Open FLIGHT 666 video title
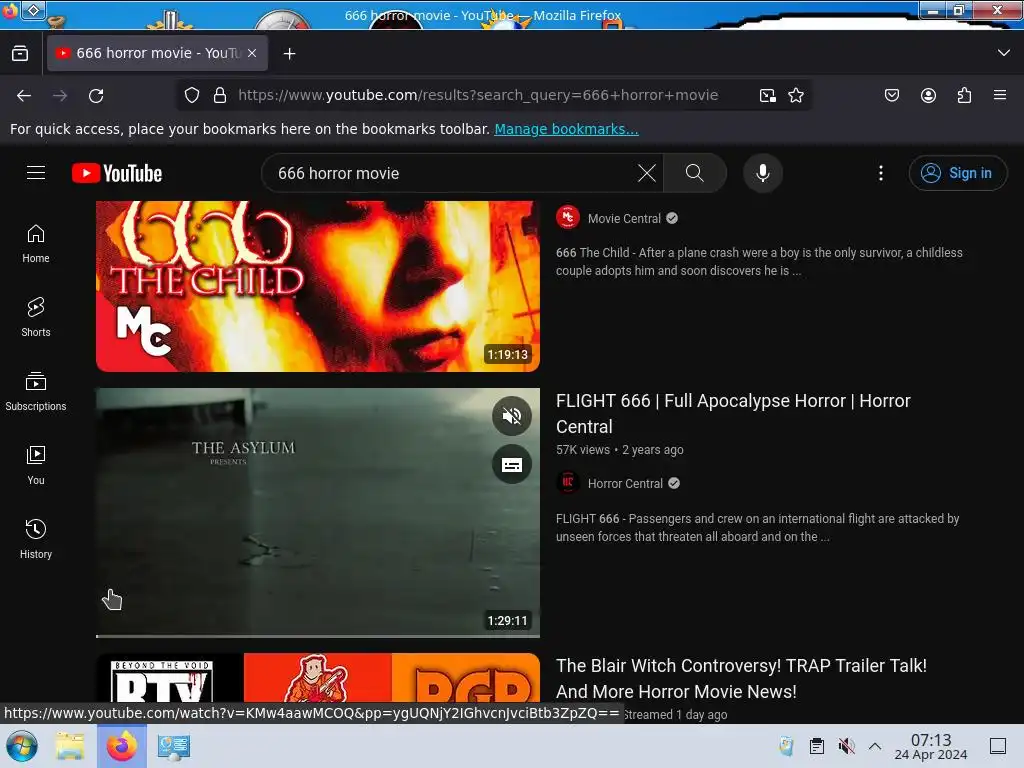Viewport: 1024px width, 768px height. (733, 413)
